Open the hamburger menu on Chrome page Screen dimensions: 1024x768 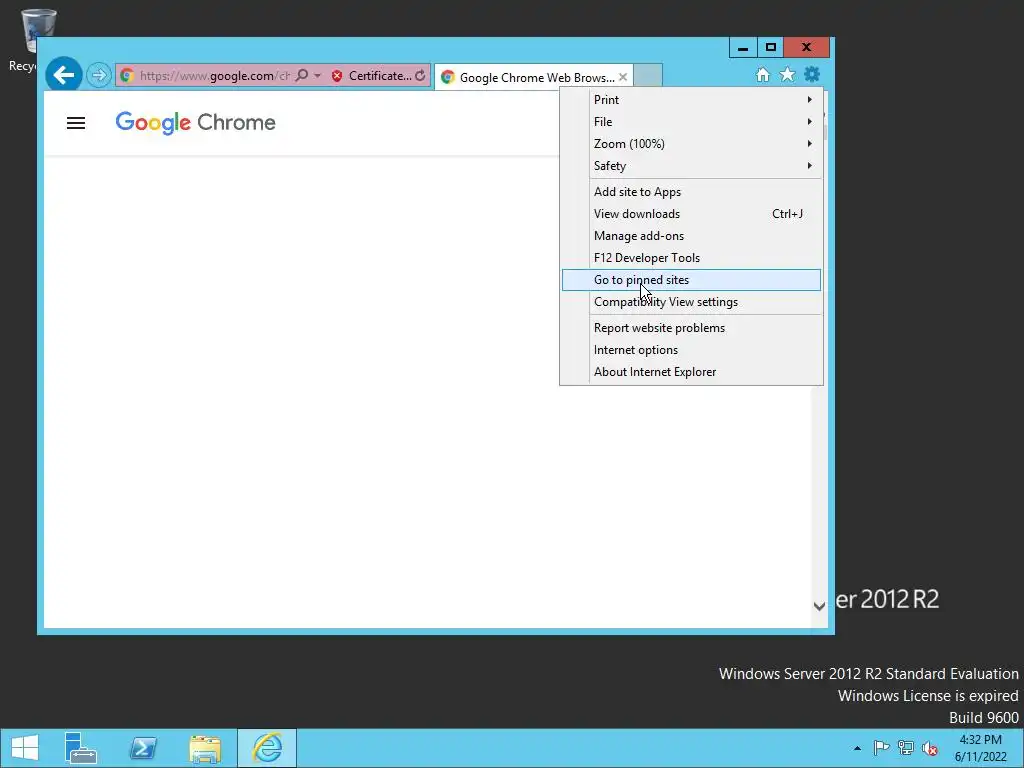click(76, 123)
